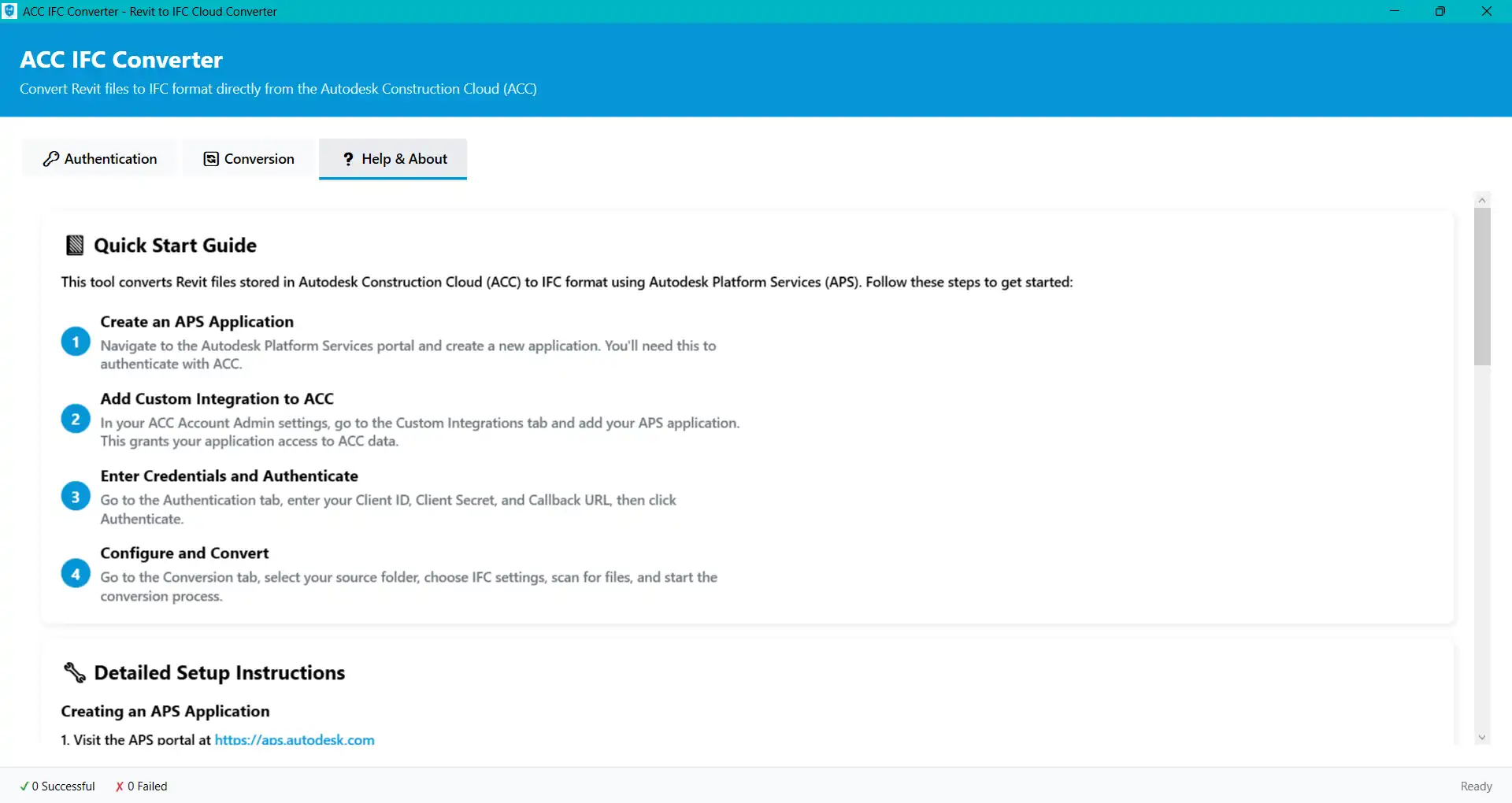This screenshot has height=803, width=1512.
Task: Click the red X Failed counter
Action: coord(142,786)
